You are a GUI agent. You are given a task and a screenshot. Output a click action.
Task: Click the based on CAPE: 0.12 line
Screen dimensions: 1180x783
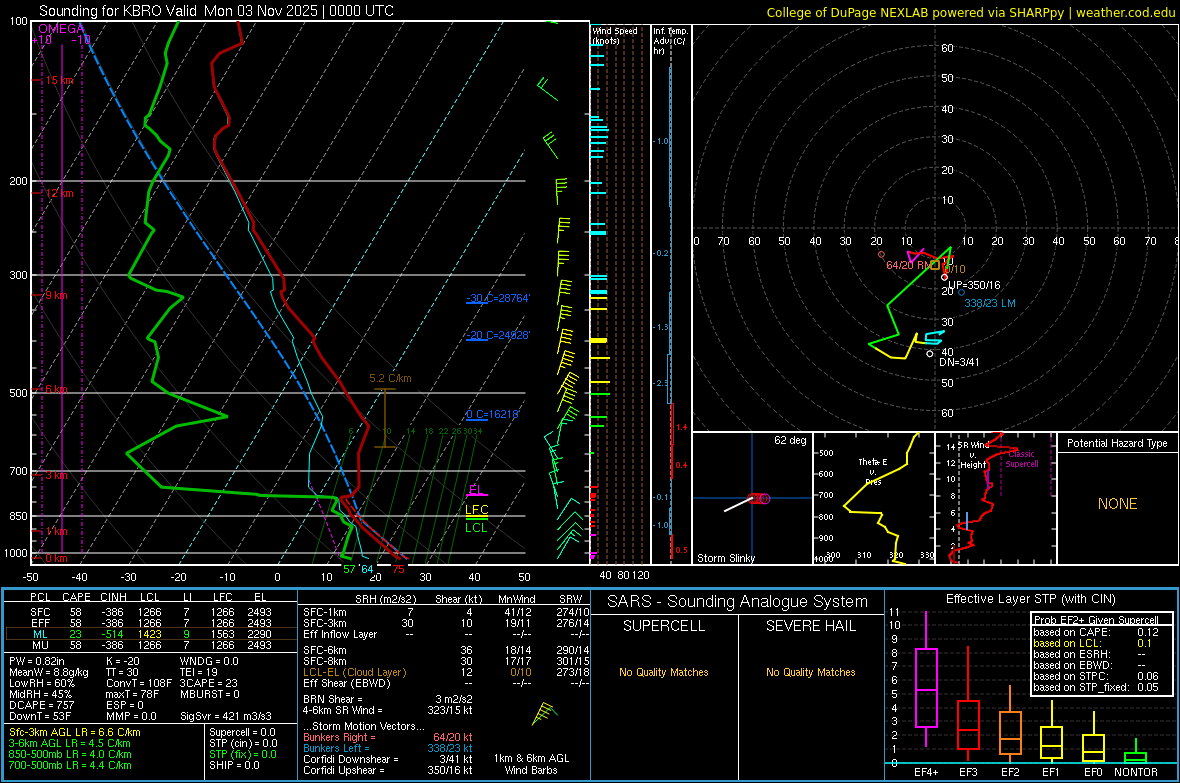(x=1096, y=632)
